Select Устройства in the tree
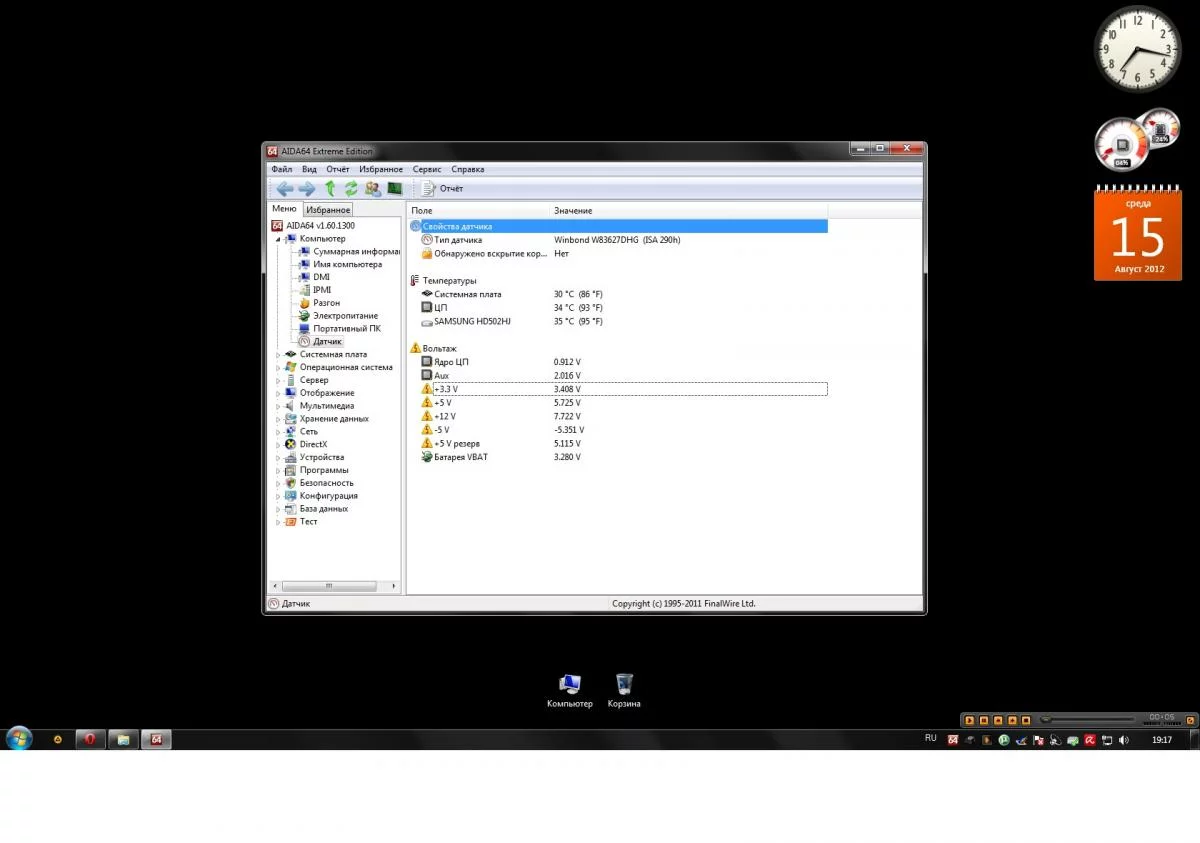The image size is (1200, 843). tap(315, 457)
